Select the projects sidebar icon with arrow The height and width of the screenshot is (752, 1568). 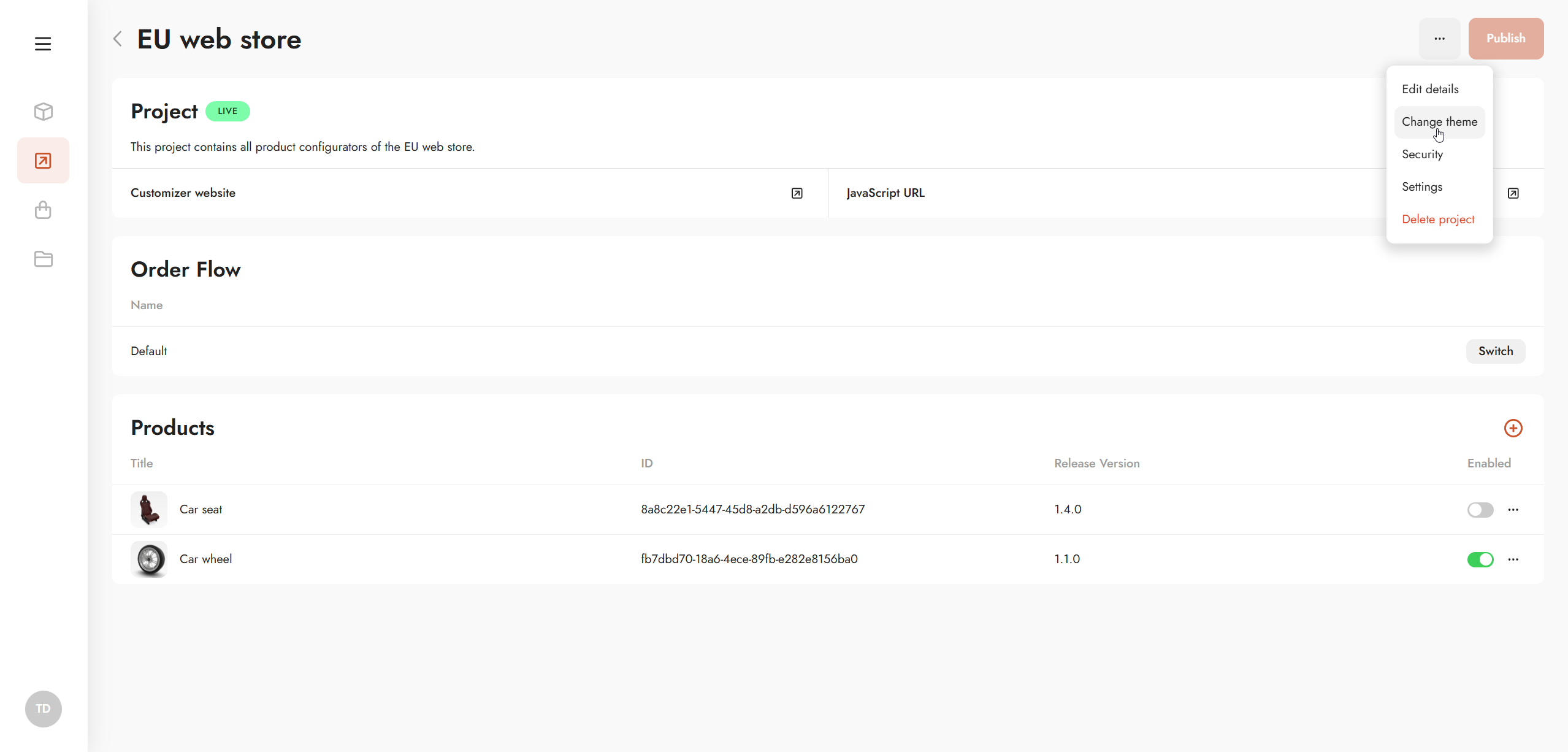(x=43, y=161)
